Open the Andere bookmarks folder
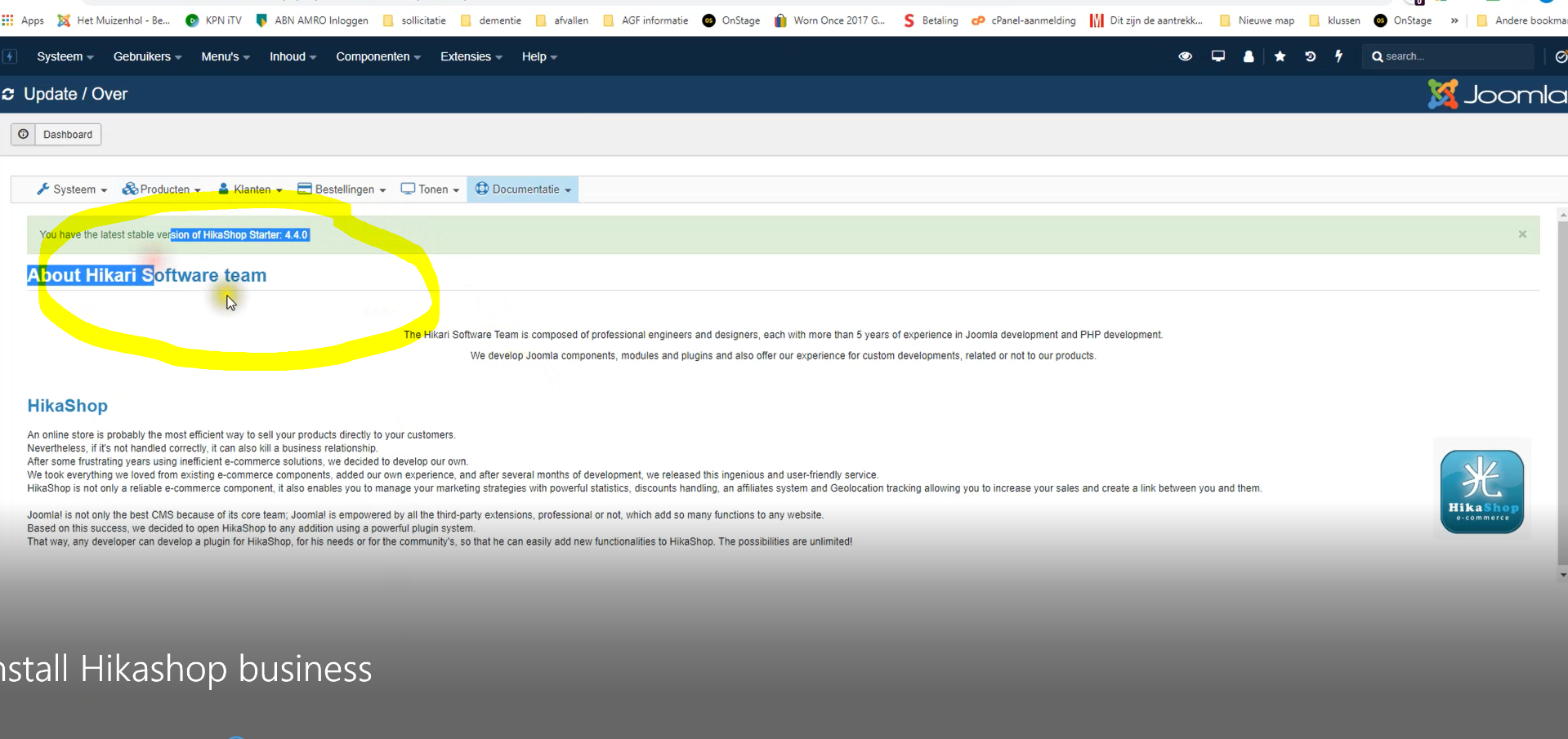 (x=1521, y=20)
